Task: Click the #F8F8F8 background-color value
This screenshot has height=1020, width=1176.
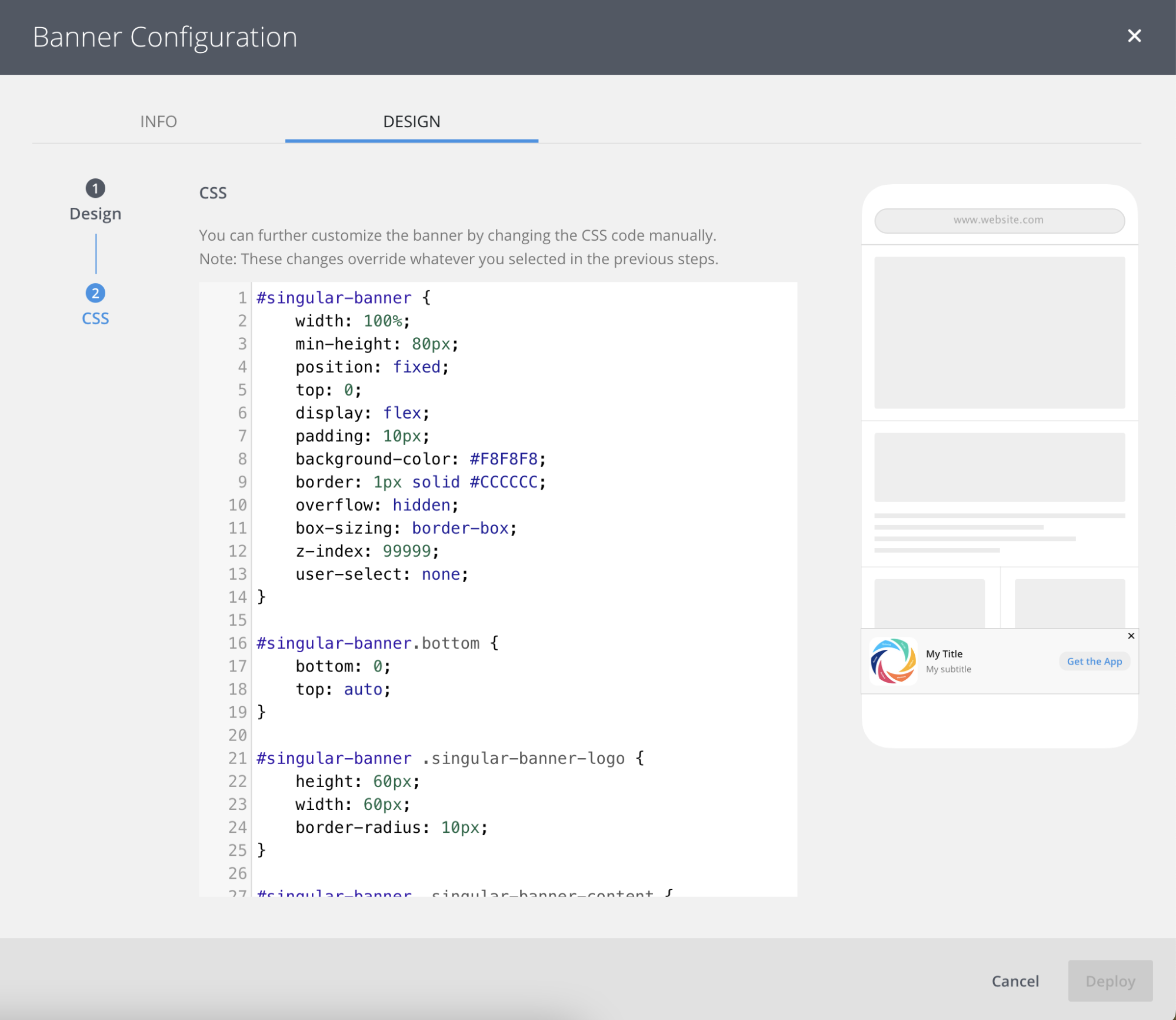Action: [x=504, y=459]
